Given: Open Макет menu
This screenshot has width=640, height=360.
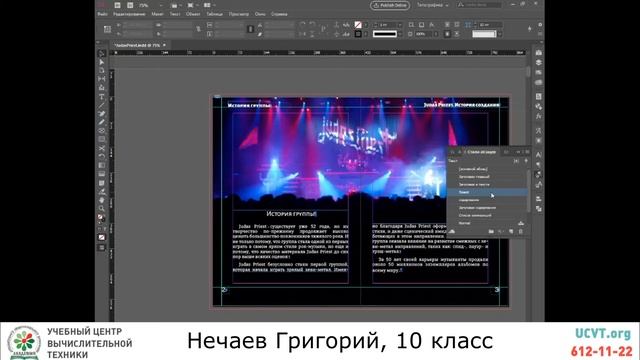Looking at the screenshot, I should click(x=157, y=14).
